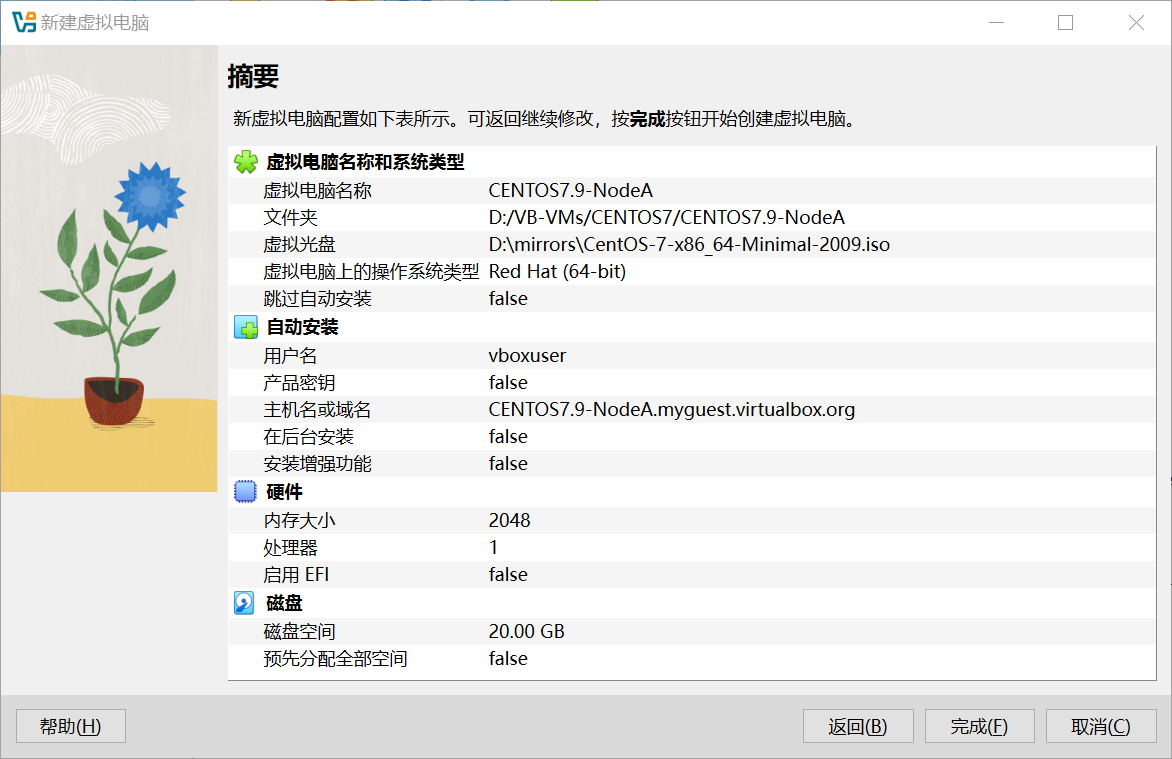
Task: Click the 预先分配全部空间 row label
Action: point(336,659)
